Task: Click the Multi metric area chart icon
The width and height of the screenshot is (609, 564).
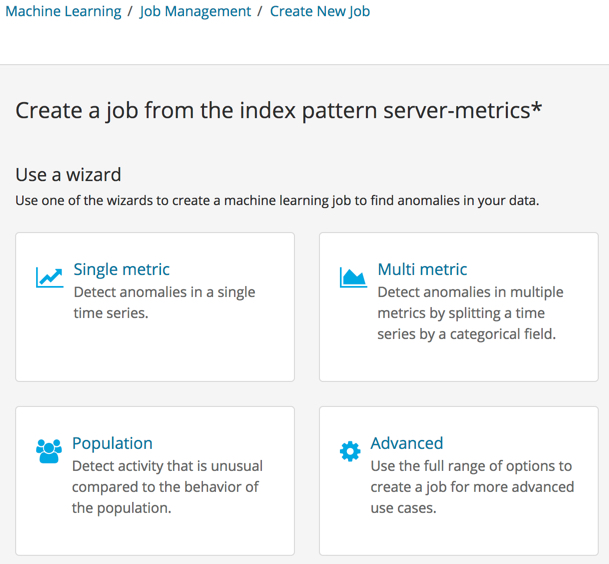Action: [353, 277]
